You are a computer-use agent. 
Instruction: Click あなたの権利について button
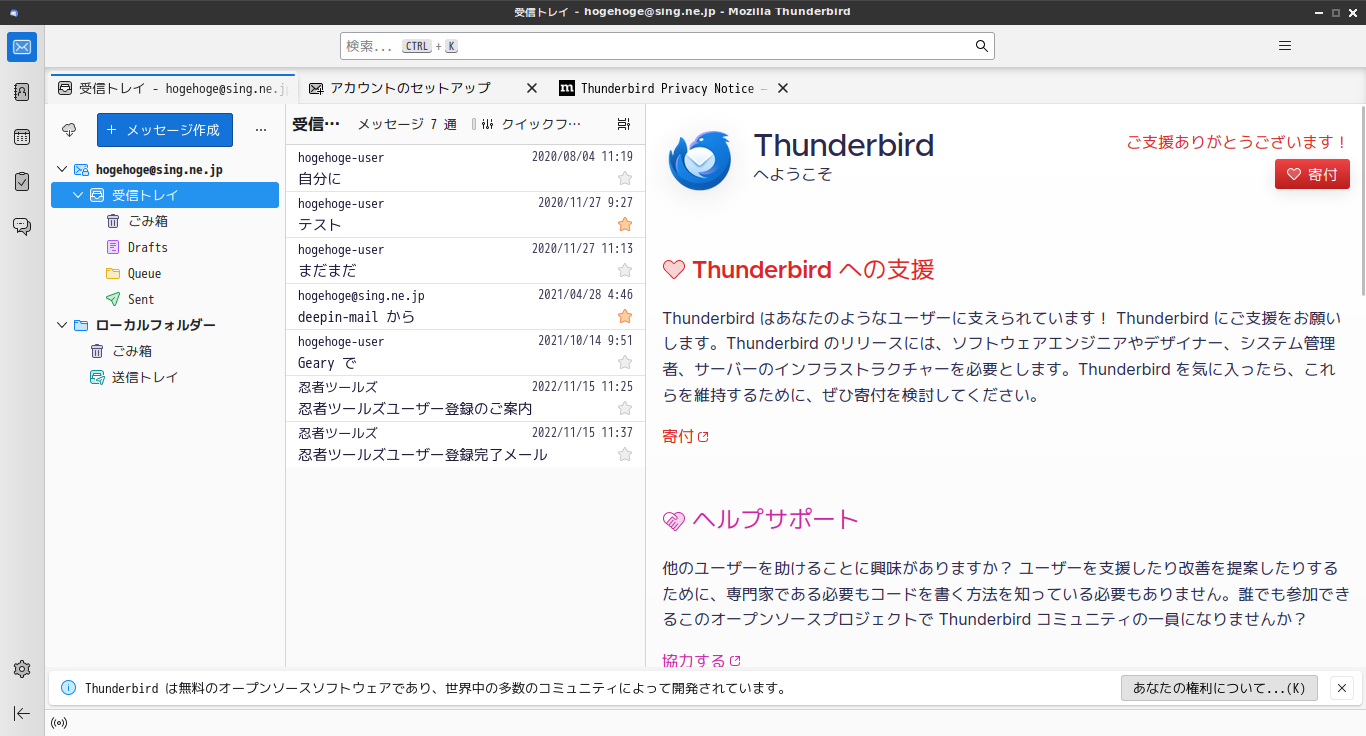1219,688
